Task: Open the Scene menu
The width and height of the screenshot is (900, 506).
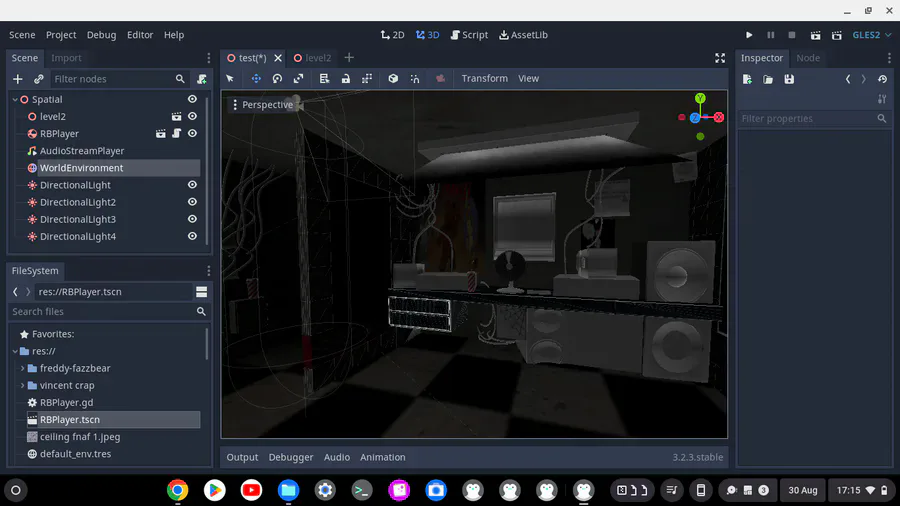Action: coord(22,35)
